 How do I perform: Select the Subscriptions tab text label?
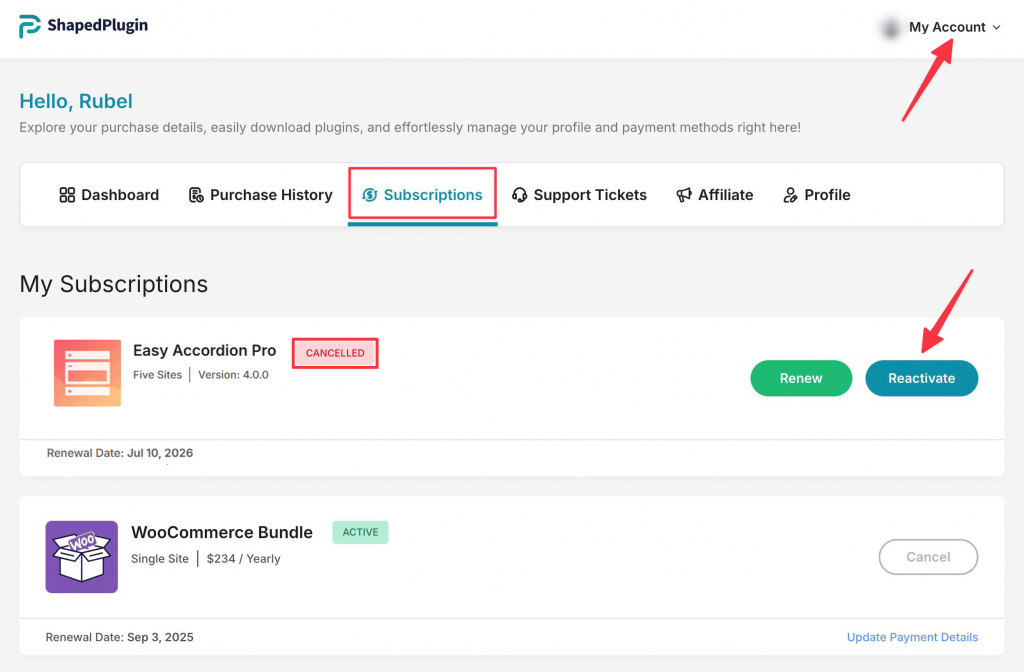433,195
